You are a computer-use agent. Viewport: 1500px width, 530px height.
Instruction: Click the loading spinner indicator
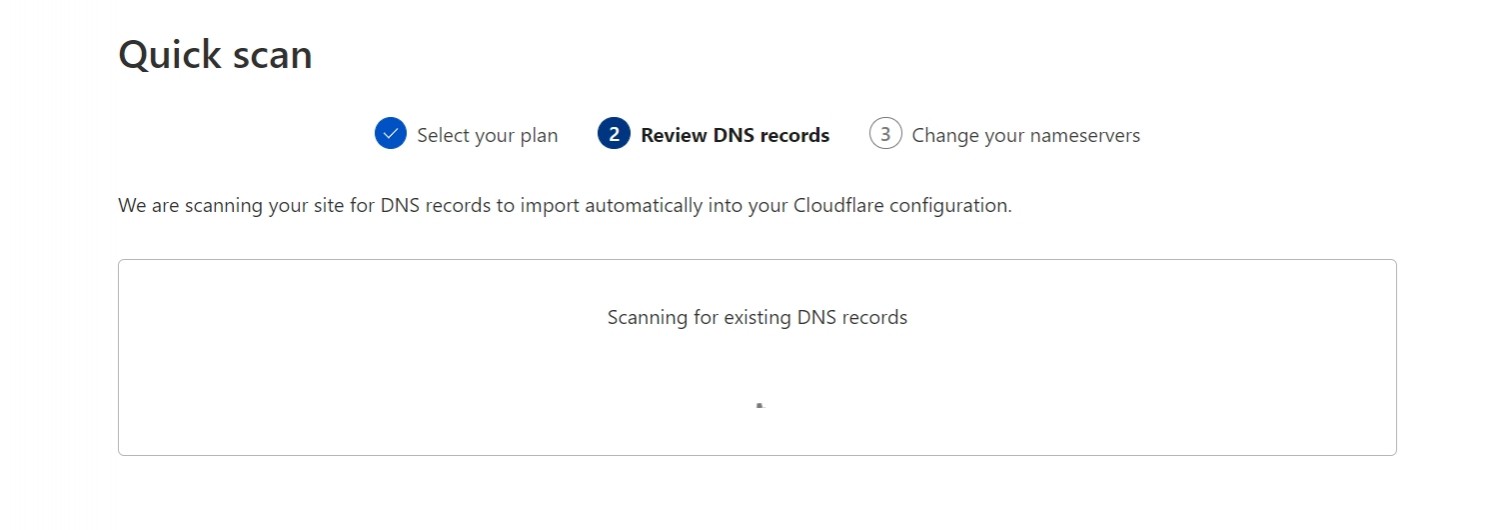click(x=760, y=405)
